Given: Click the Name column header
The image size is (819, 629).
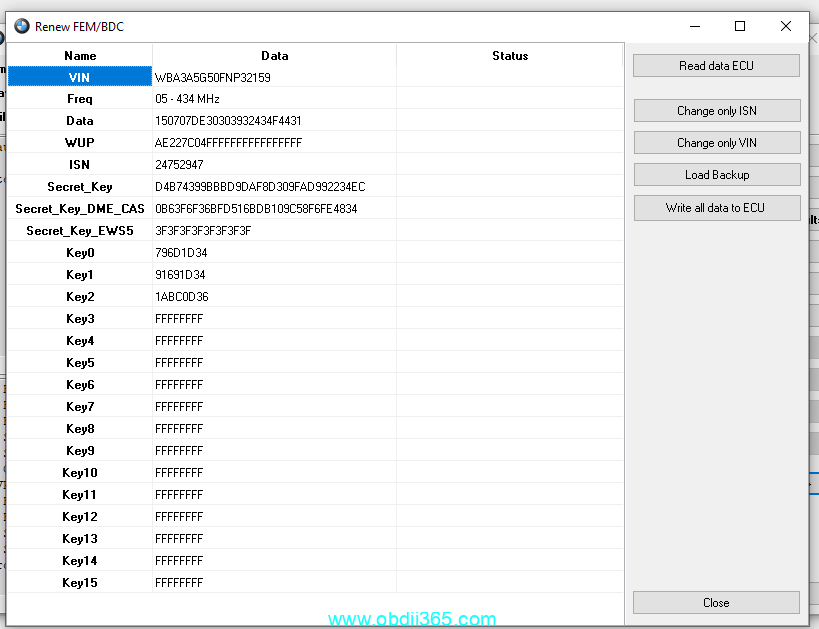Looking at the screenshot, I should pos(80,56).
